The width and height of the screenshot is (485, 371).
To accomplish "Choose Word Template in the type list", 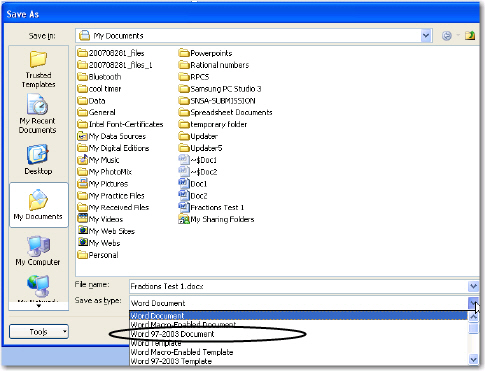I will (x=298, y=343).
